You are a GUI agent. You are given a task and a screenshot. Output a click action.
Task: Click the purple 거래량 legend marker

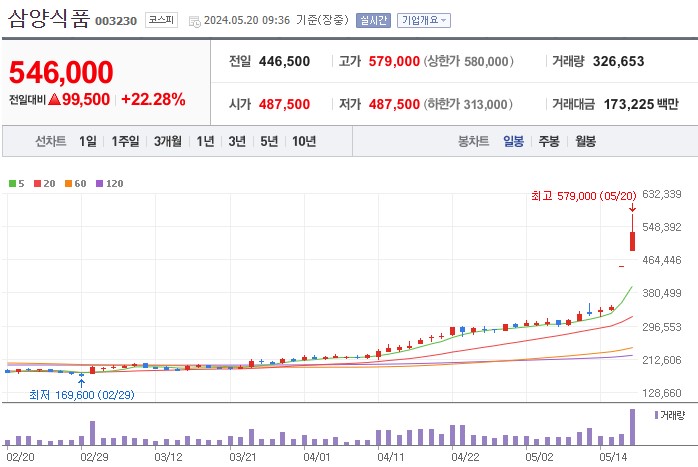656,414
